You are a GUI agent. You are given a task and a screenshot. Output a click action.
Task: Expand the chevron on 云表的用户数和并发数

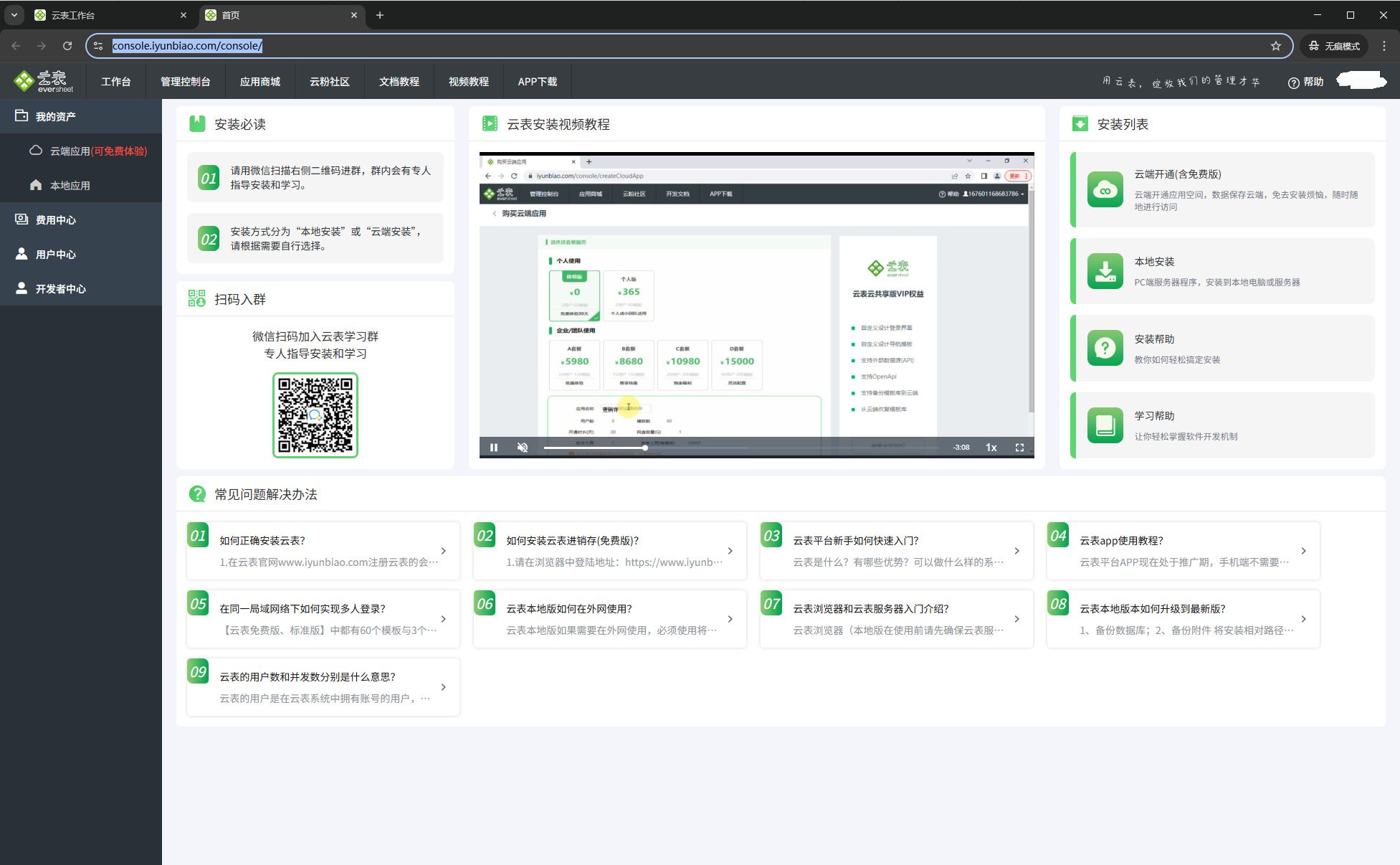[443, 687]
